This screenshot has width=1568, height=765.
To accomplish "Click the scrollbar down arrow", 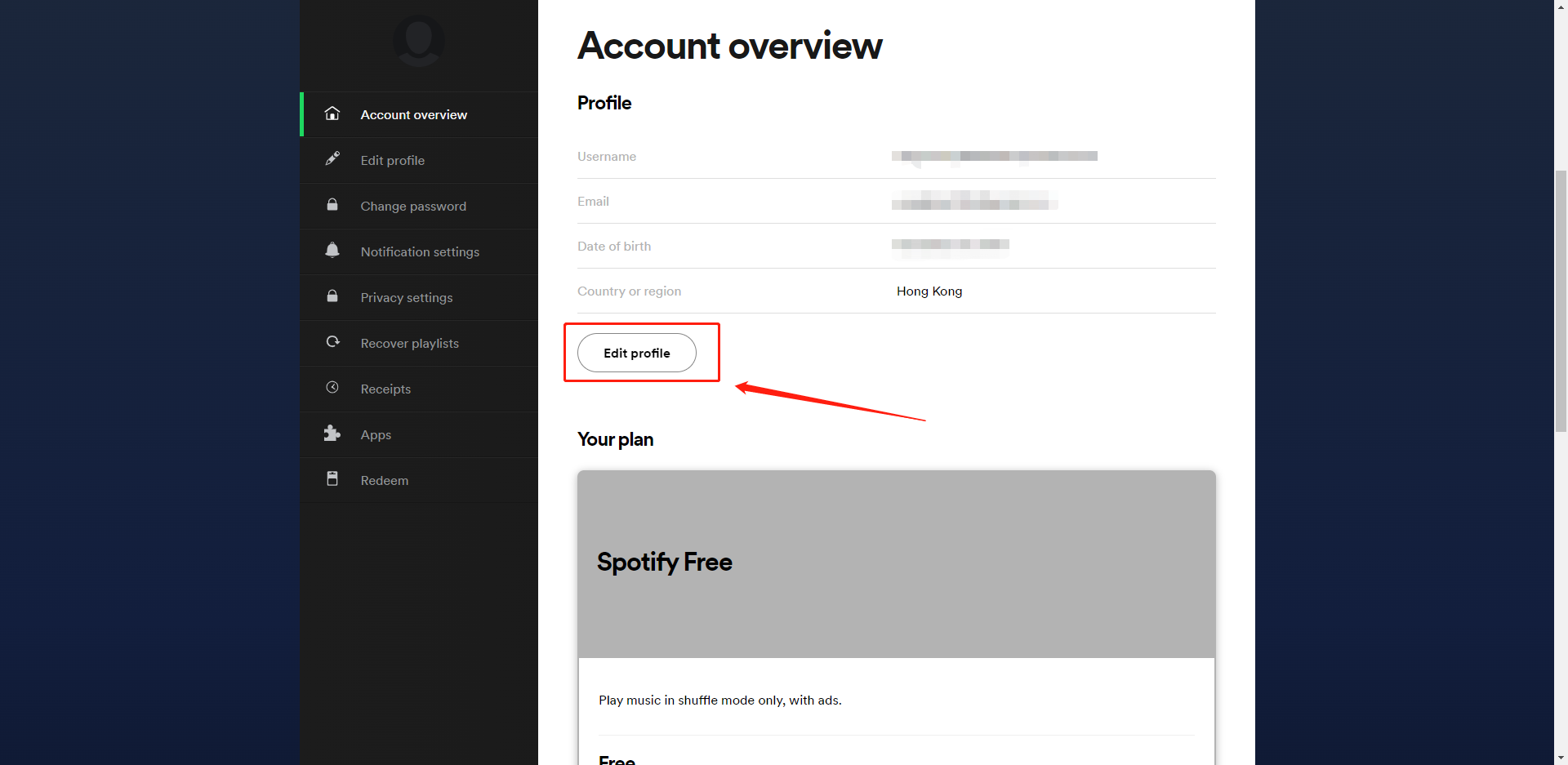I will coord(1561,758).
